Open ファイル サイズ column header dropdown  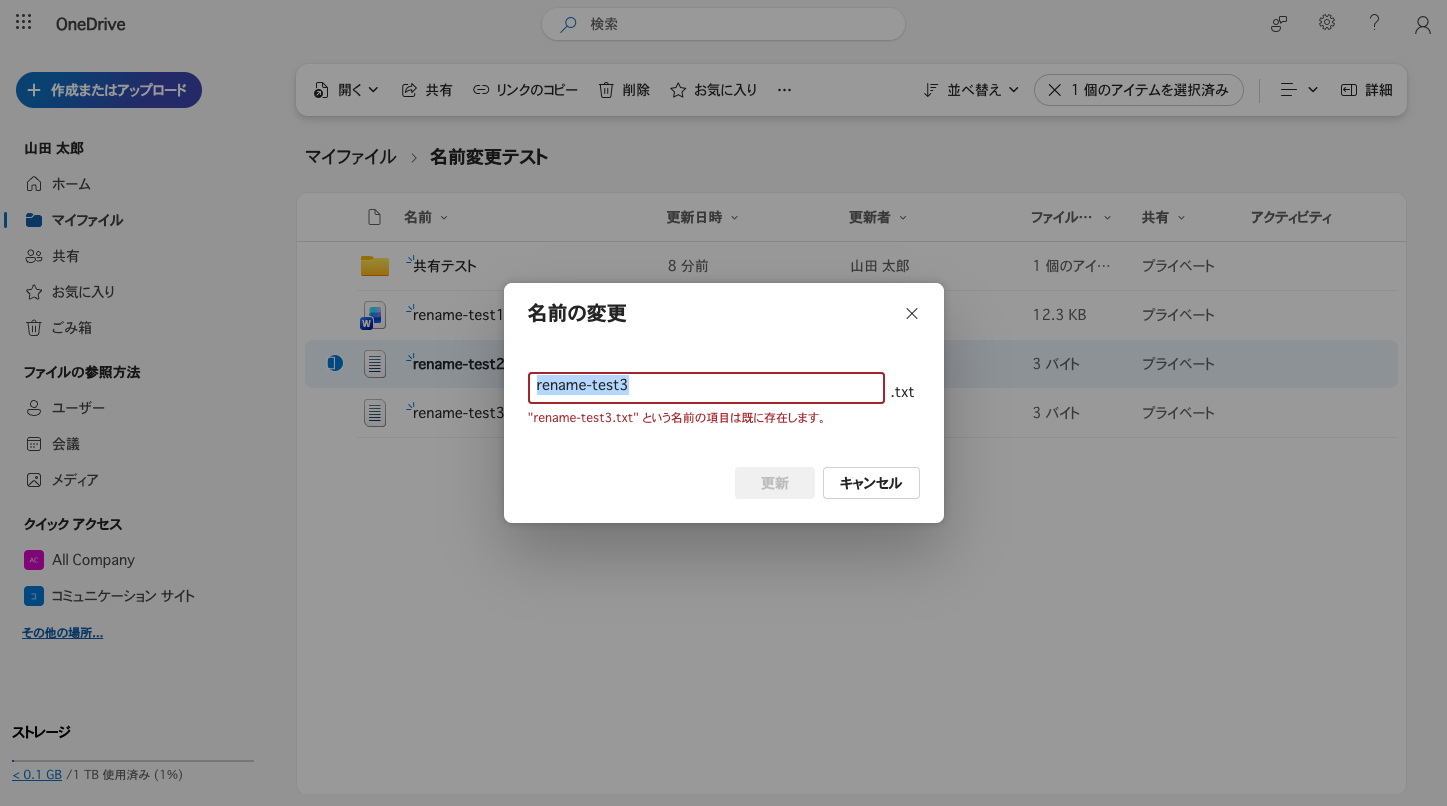[1072, 217]
